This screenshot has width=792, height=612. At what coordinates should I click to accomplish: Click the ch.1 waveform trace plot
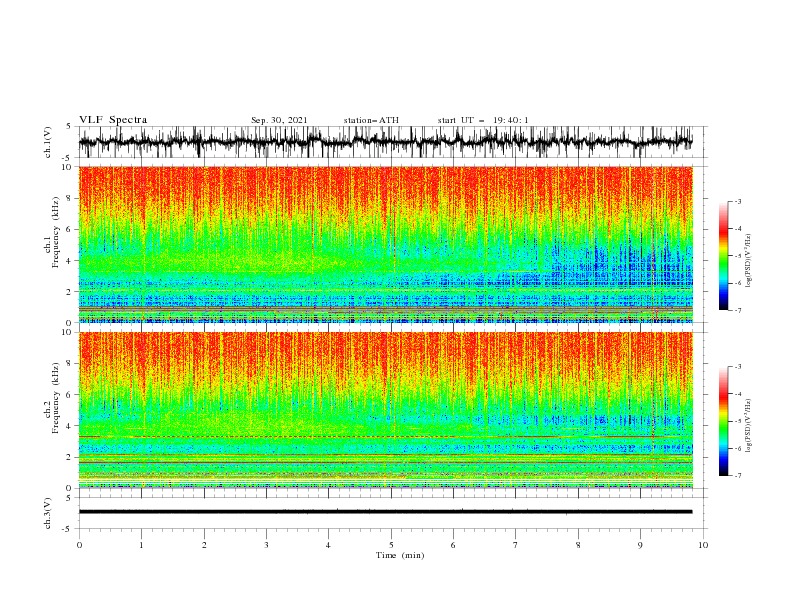385,142
